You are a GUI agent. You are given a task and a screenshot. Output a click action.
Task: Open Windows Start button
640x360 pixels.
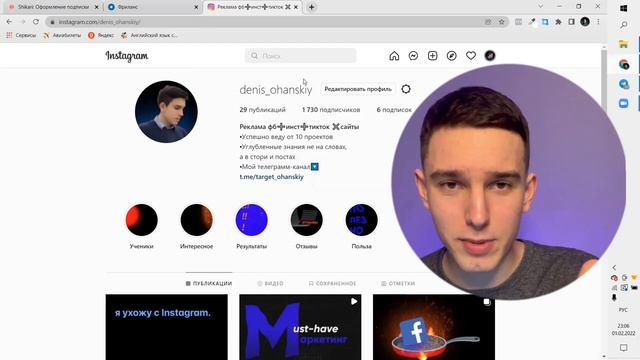623,8
